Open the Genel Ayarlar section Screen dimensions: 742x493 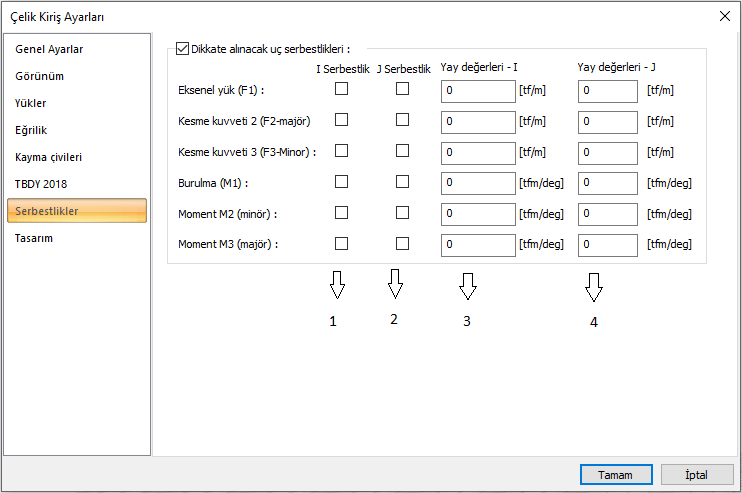[49, 49]
